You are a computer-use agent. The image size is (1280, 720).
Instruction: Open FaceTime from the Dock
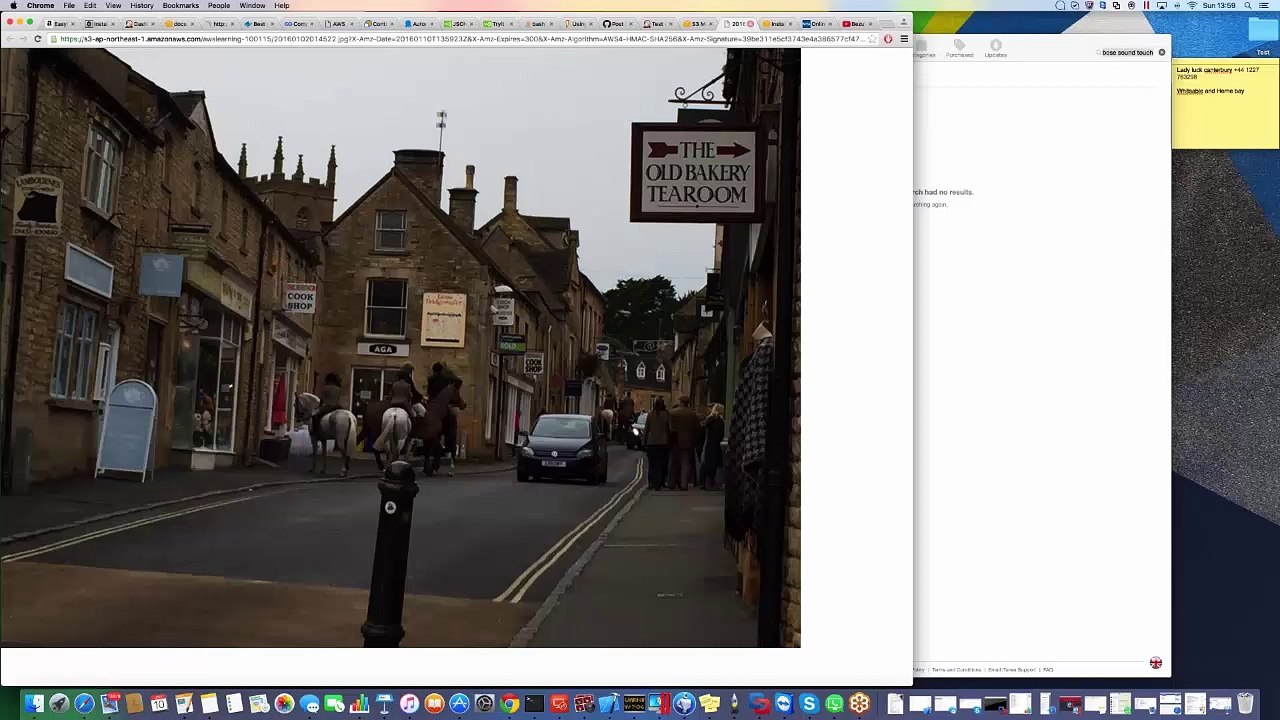[334, 704]
